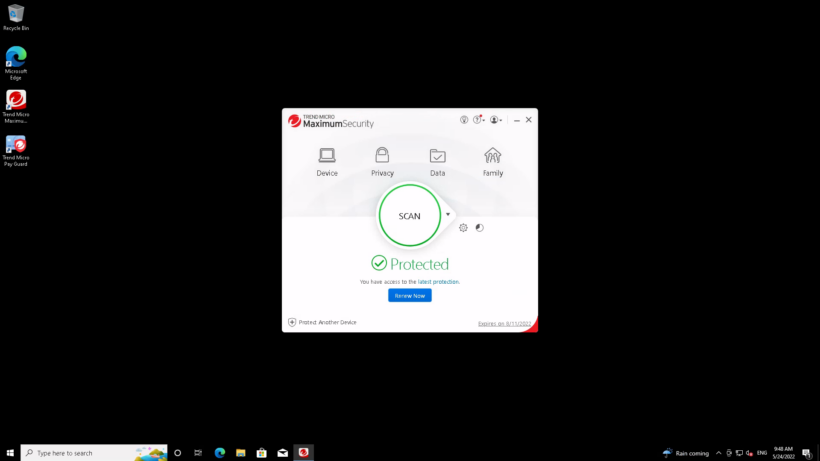This screenshot has height=461, width=820.
Task: Open the notification center icon
Action: [807, 453]
